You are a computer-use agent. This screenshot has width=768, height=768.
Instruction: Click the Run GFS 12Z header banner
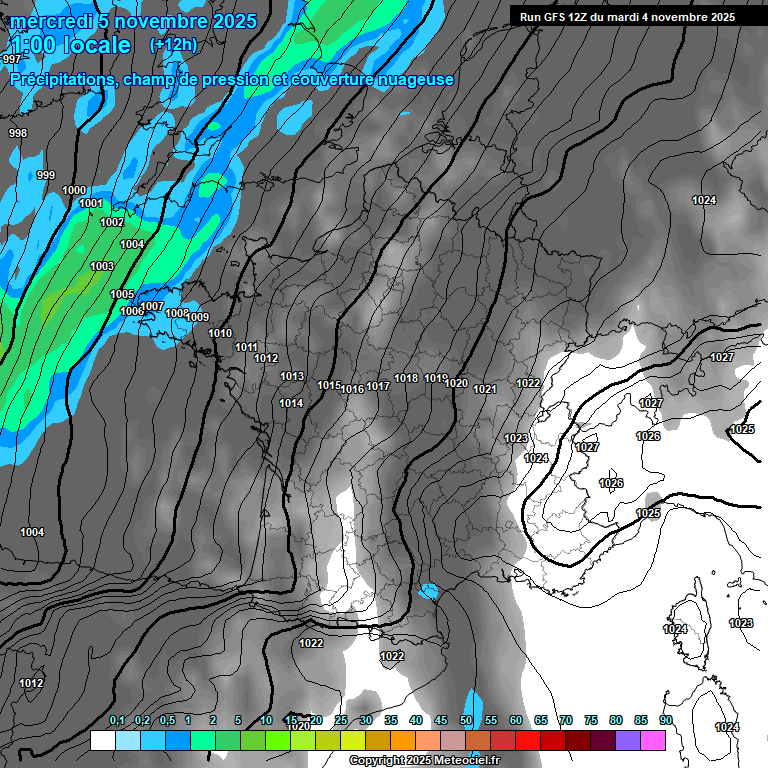[x=627, y=17]
